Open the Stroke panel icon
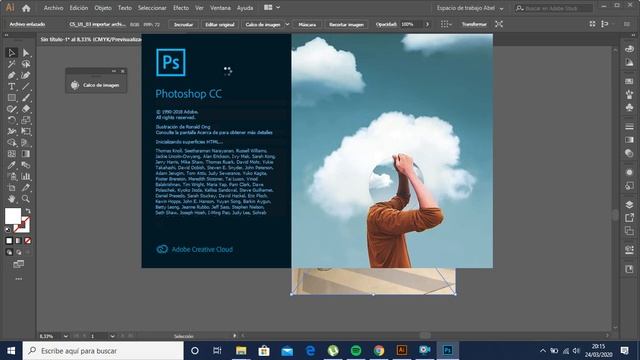Screen dimensions: 640x360 point(629,127)
